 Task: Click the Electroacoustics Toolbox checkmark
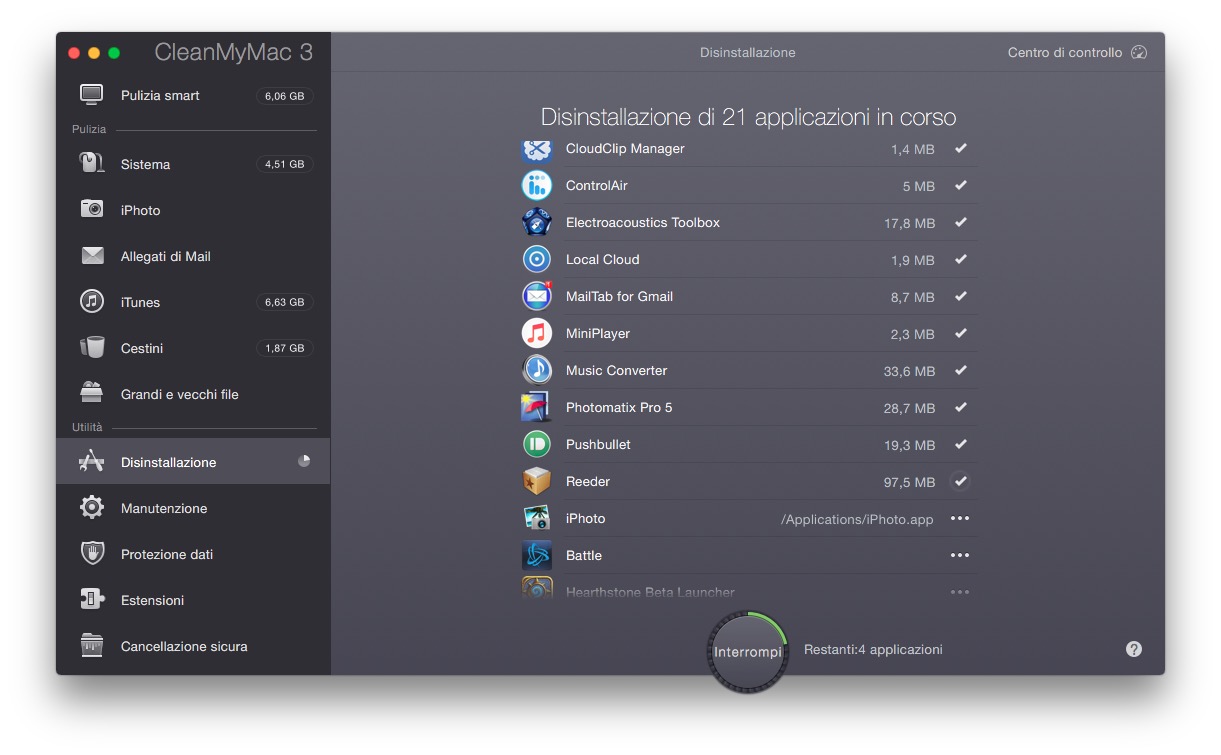click(x=960, y=222)
